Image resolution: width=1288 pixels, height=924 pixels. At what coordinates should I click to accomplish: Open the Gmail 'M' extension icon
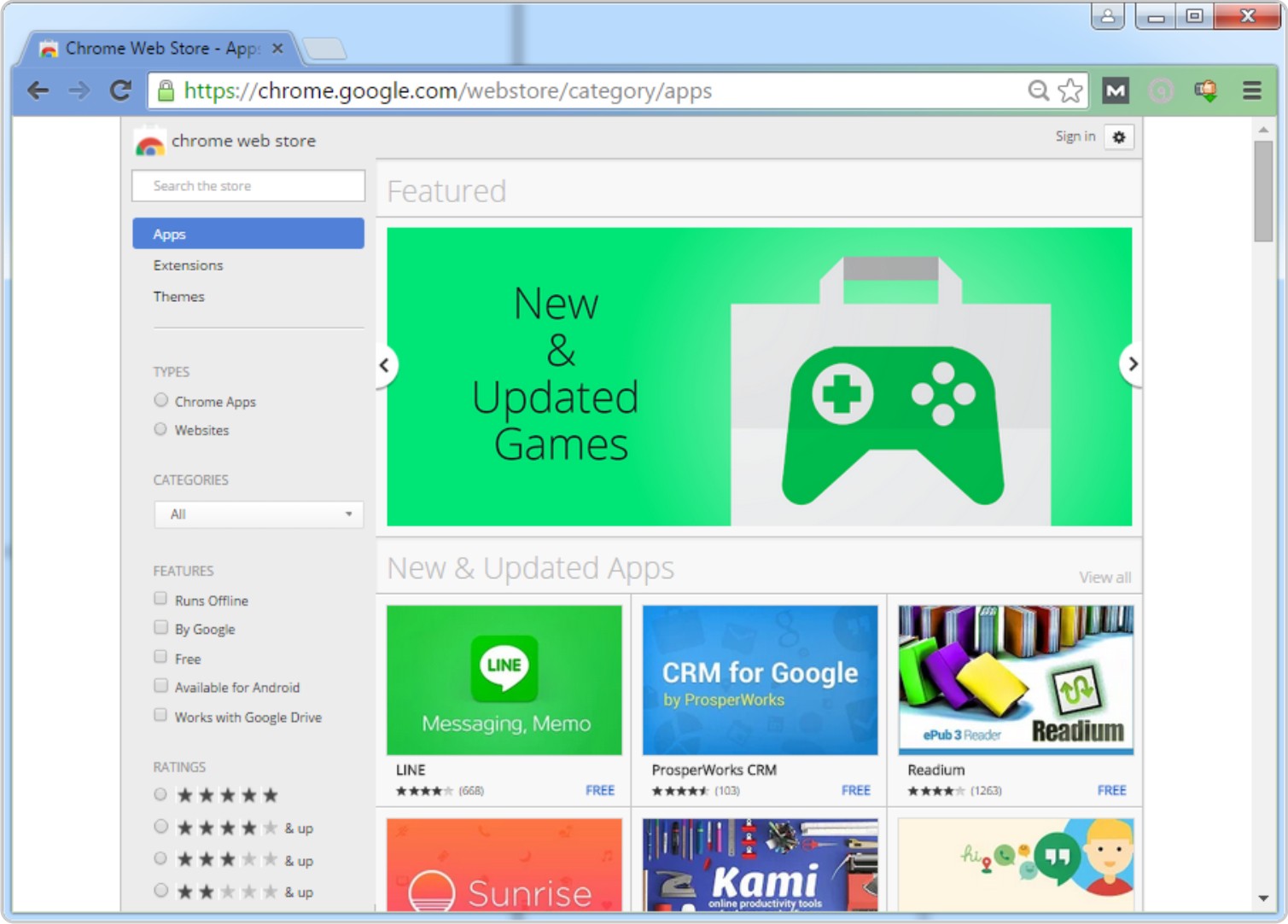[x=1116, y=90]
